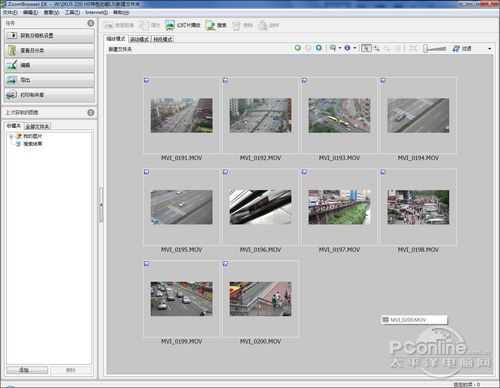
Task: Activate the magnifier zoom tool
Action: coord(377,48)
